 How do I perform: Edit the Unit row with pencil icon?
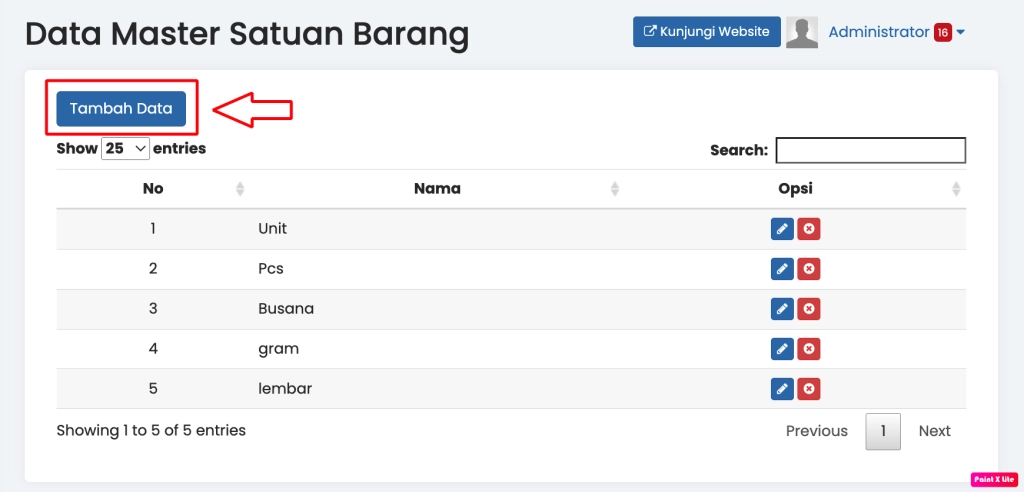point(782,229)
